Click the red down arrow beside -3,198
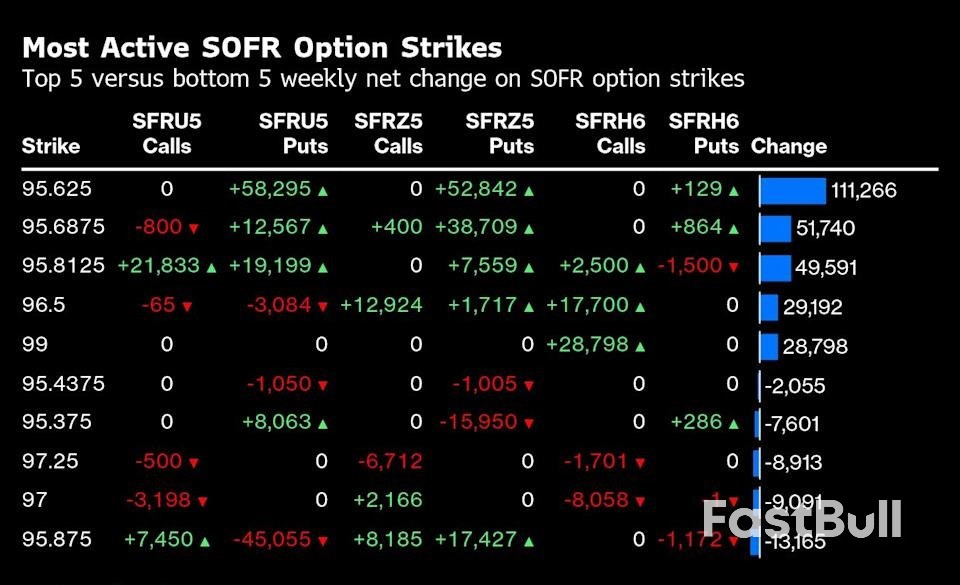Screen dimensions: 960x585 [201, 501]
